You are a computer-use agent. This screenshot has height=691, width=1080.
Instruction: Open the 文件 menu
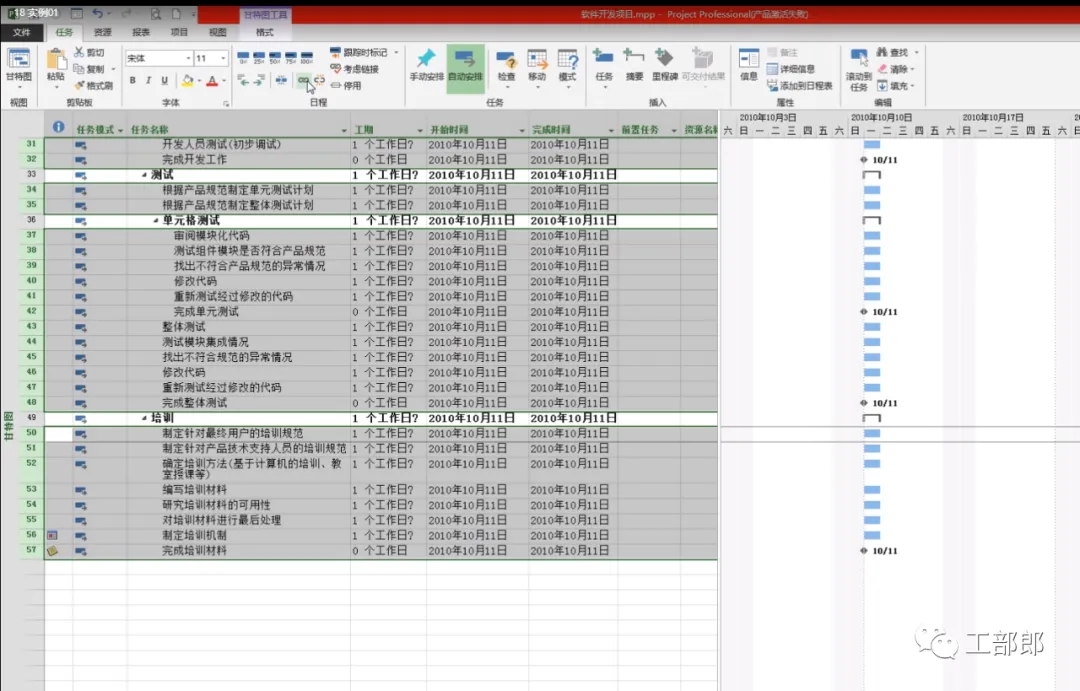[21, 32]
